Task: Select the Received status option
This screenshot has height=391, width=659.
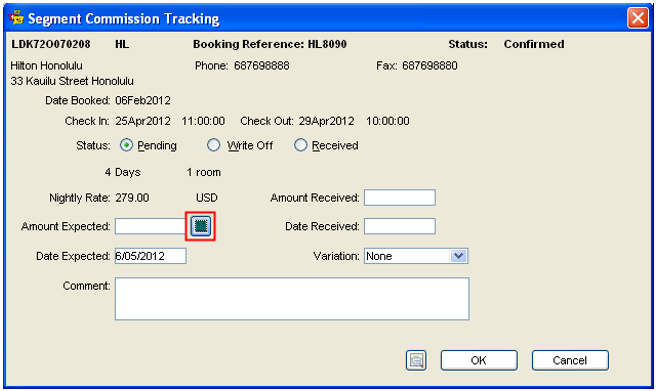Action: [301, 145]
